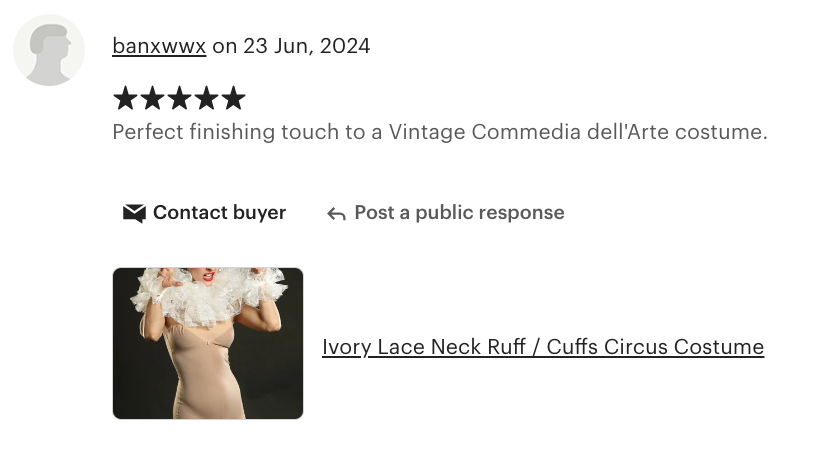The width and height of the screenshot is (818, 460).
Task: Click the fifth rating star
Action: click(x=234, y=98)
